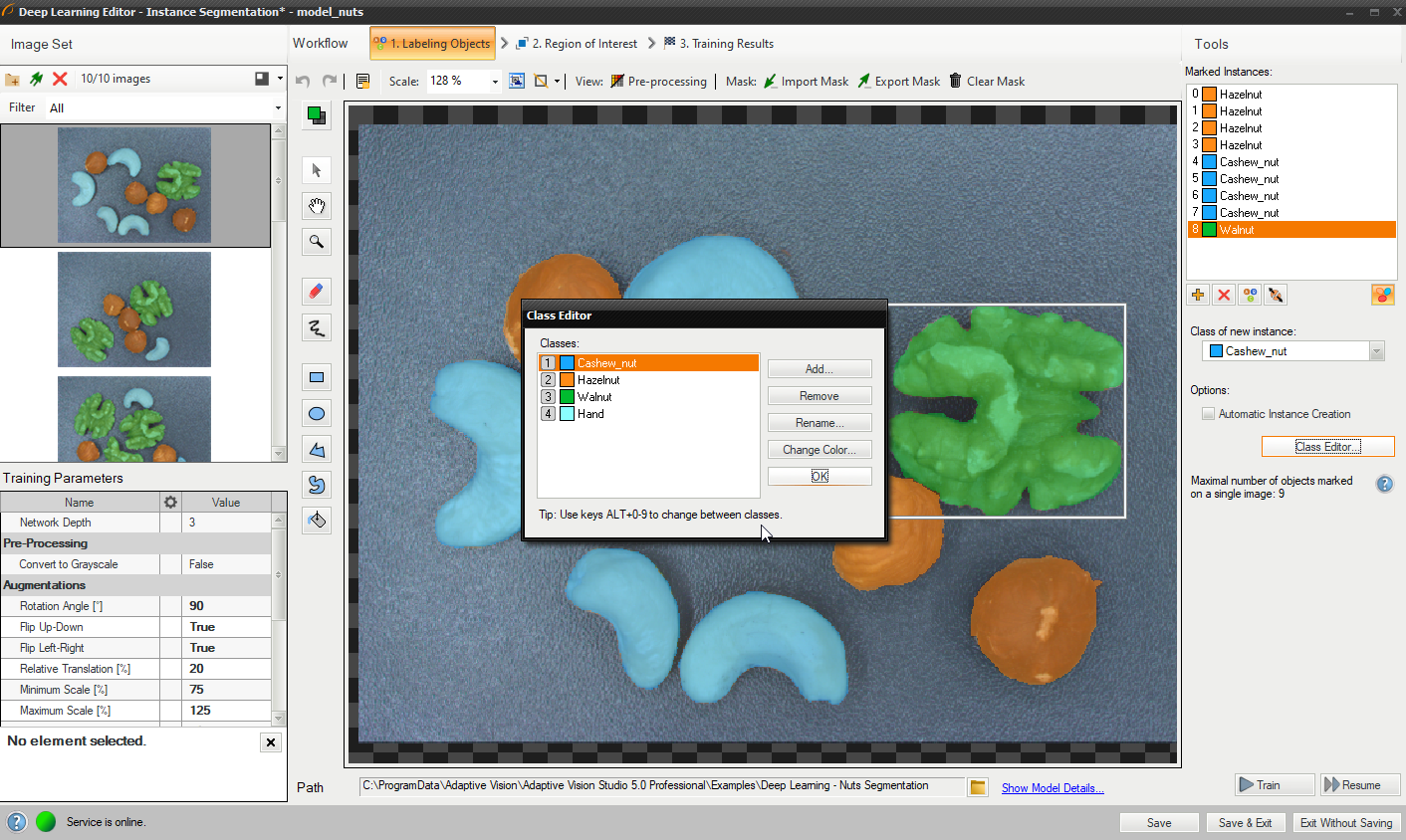Open the Training Results tab

pyautogui.click(x=719, y=44)
